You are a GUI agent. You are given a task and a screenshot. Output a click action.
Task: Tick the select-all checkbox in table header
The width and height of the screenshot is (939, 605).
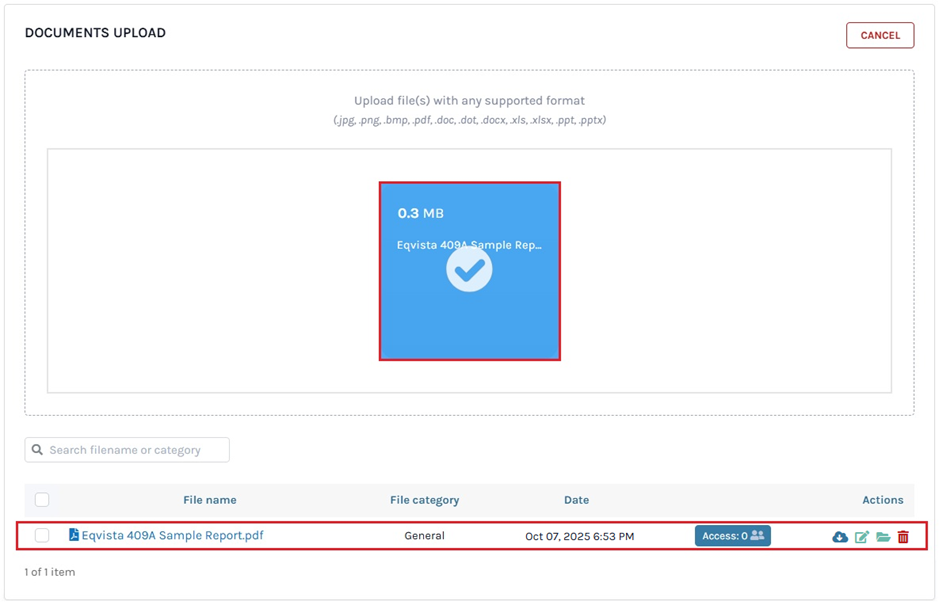click(42, 500)
